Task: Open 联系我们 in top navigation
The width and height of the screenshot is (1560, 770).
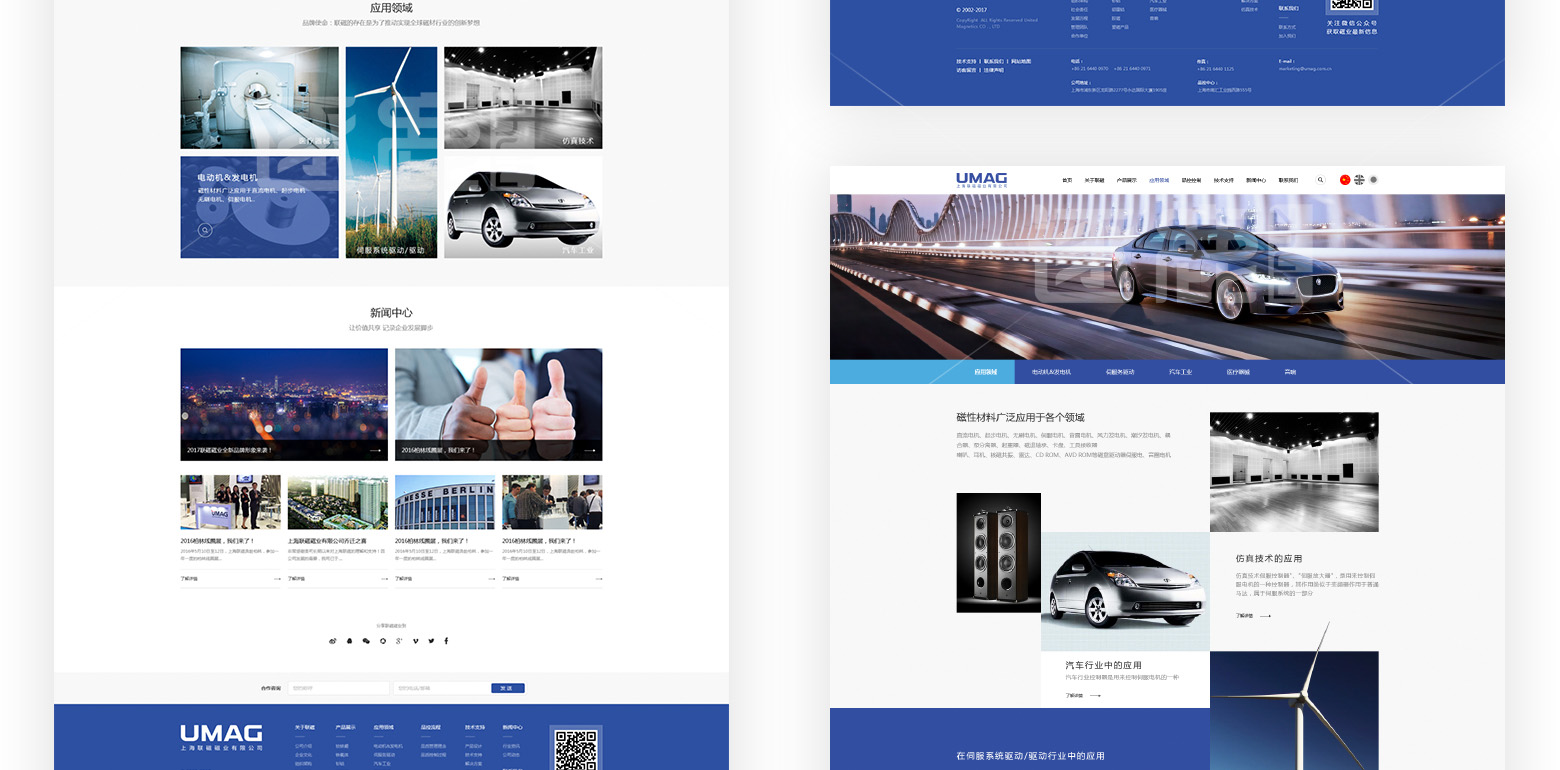Action: click(x=1288, y=180)
